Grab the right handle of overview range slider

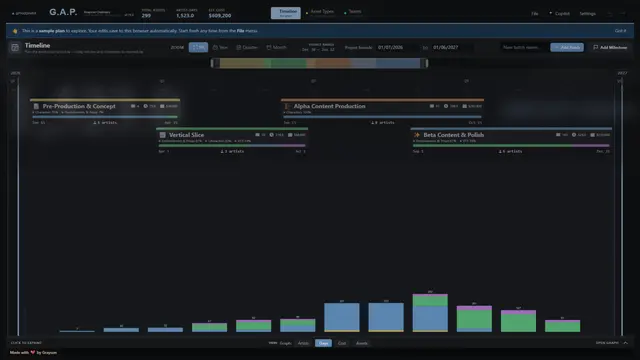click(x=427, y=63)
